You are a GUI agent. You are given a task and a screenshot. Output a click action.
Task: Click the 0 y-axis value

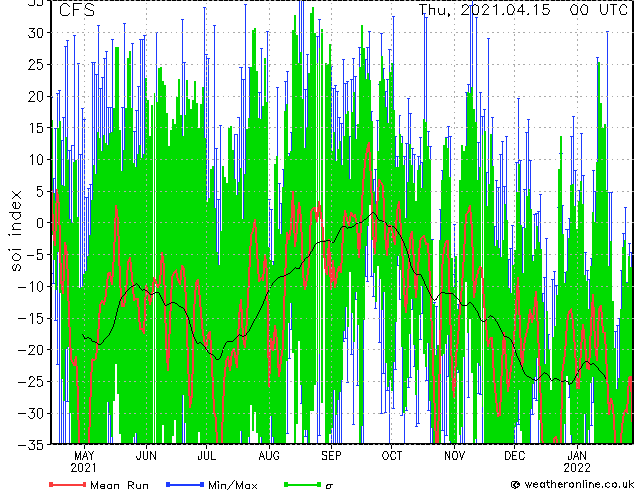pos(42,223)
